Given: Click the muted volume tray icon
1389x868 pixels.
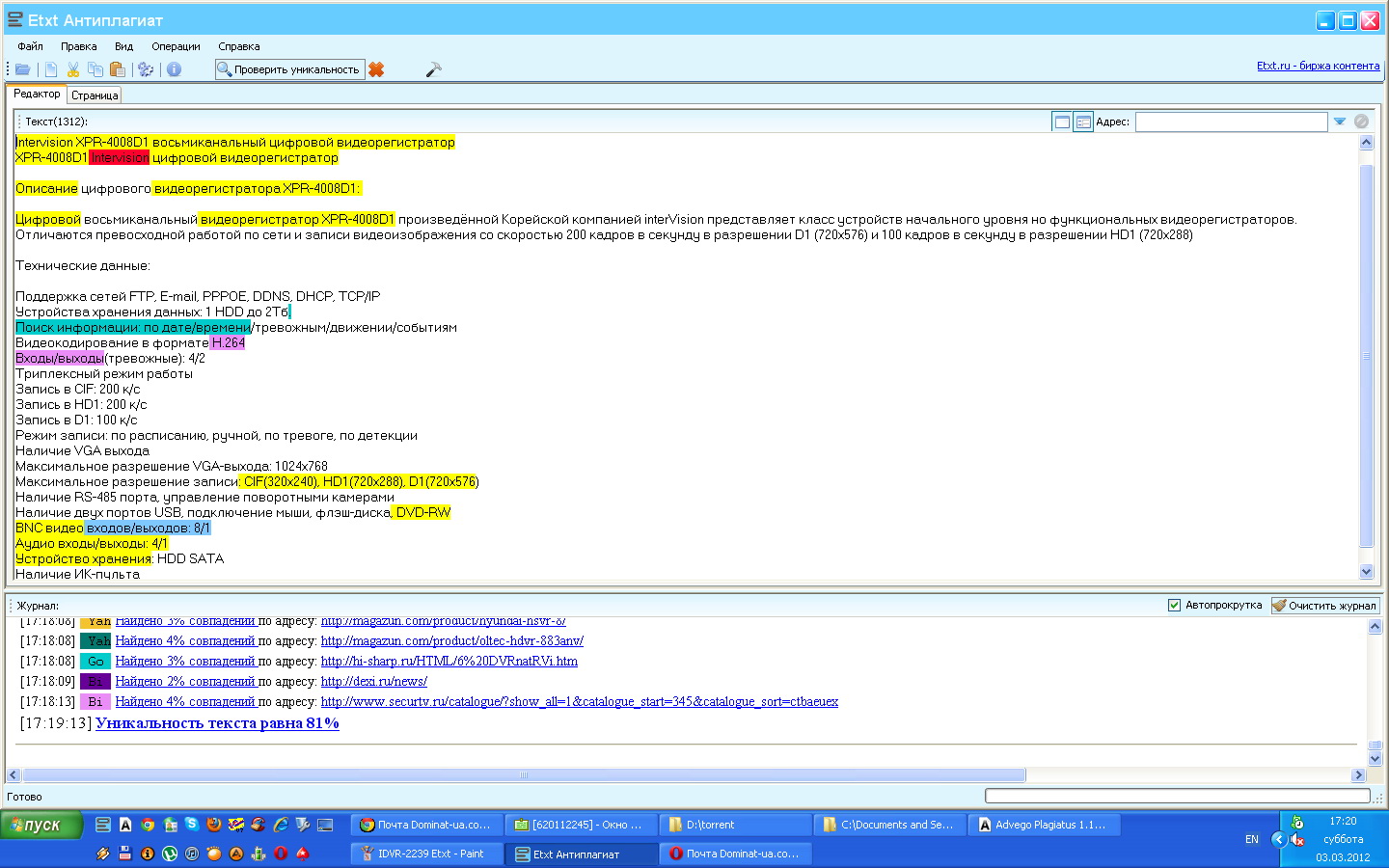Looking at the screenshot, I should pyautogui.click(x=1298, y=840).
